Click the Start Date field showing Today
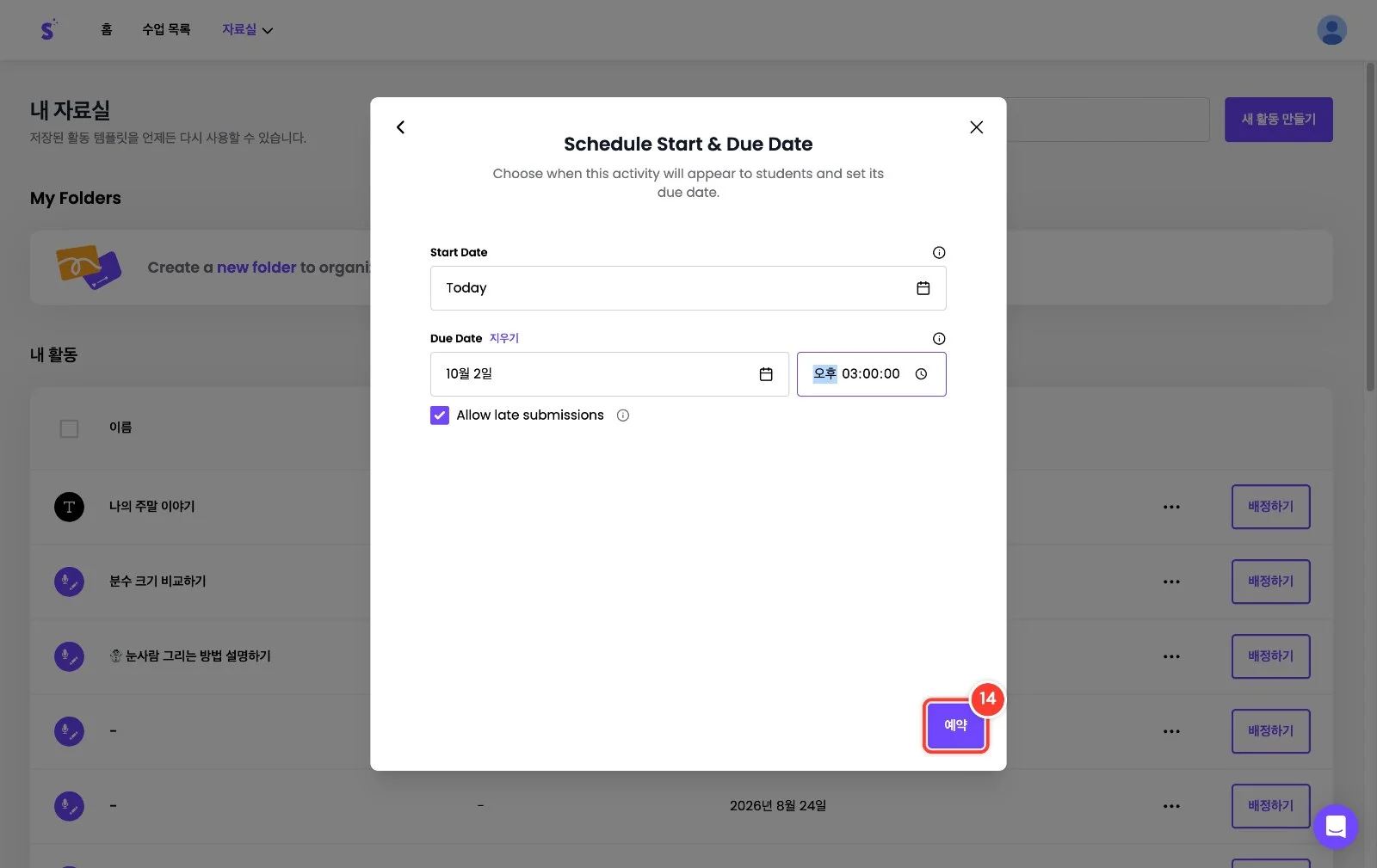Image resolution: width=1377 pixels, height=868 pixels. (x=688, y=288)
